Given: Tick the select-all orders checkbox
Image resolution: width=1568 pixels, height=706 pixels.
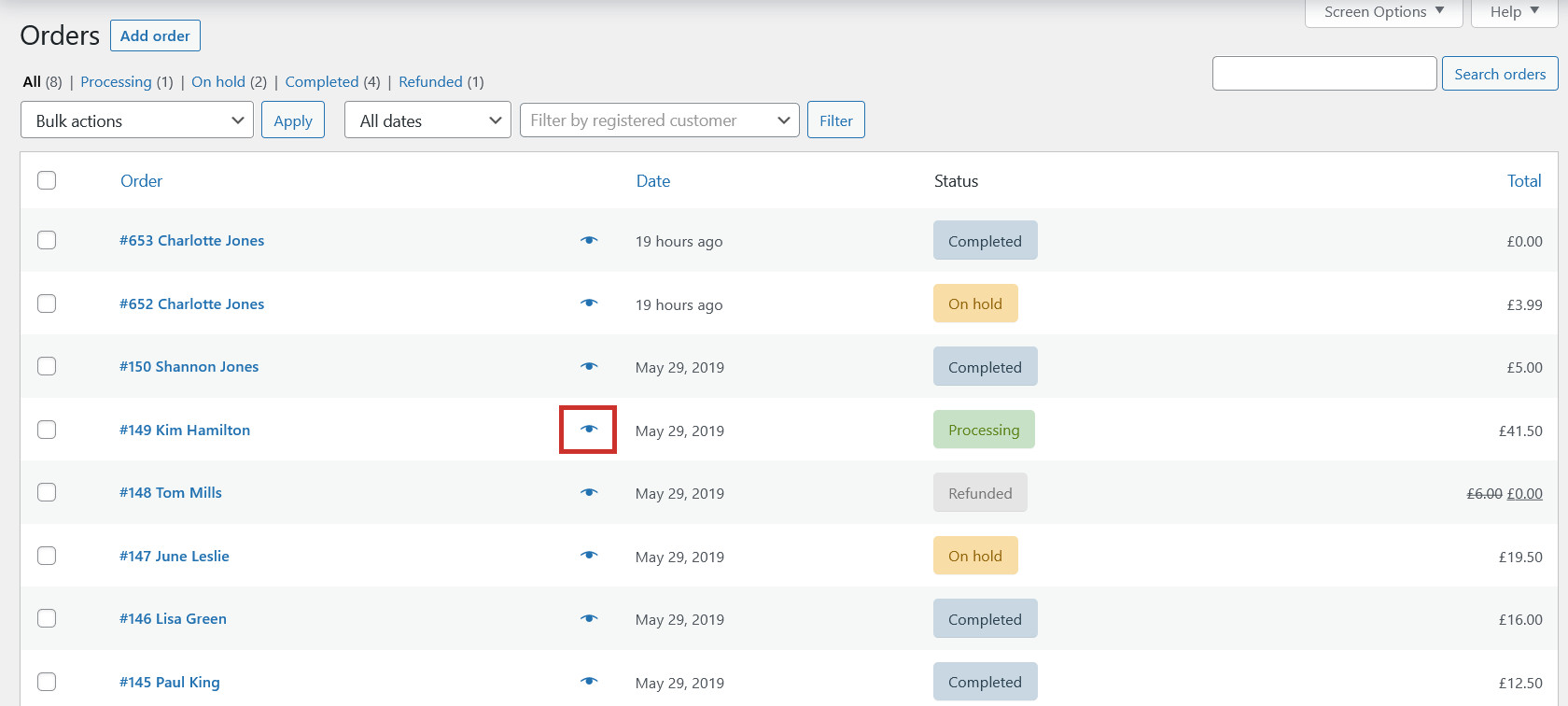Looking at the screenshot, I should (47, 180).
